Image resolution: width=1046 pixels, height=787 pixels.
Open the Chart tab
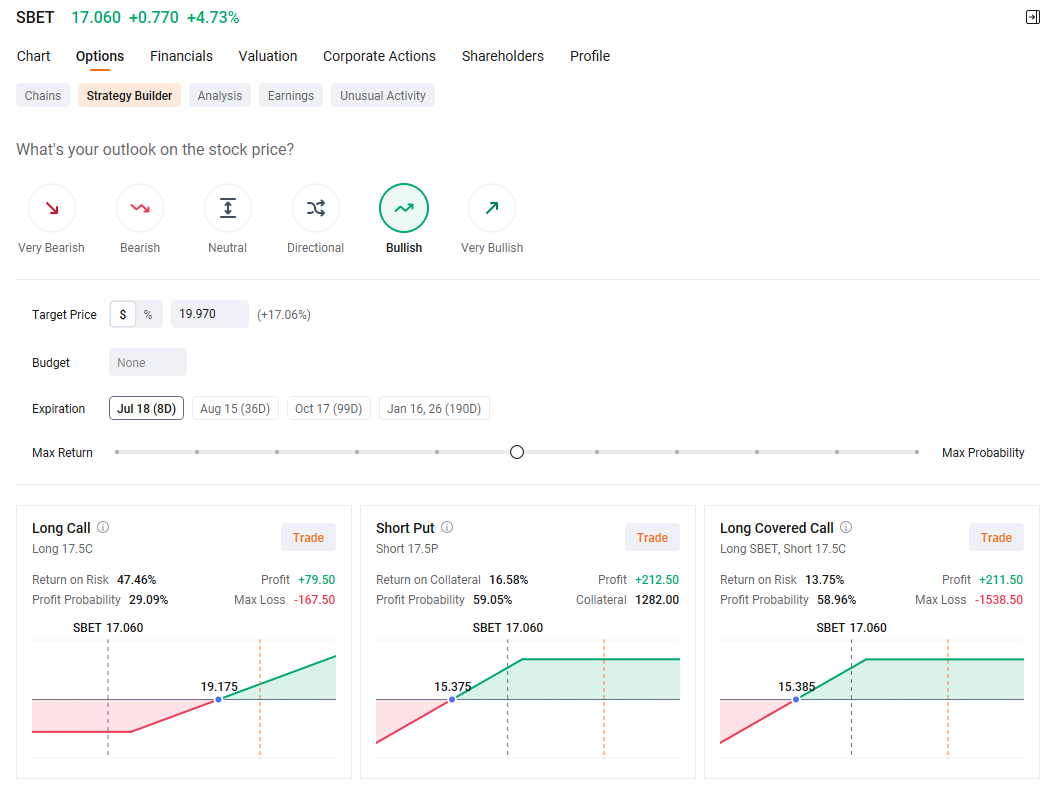pos(33,56)
